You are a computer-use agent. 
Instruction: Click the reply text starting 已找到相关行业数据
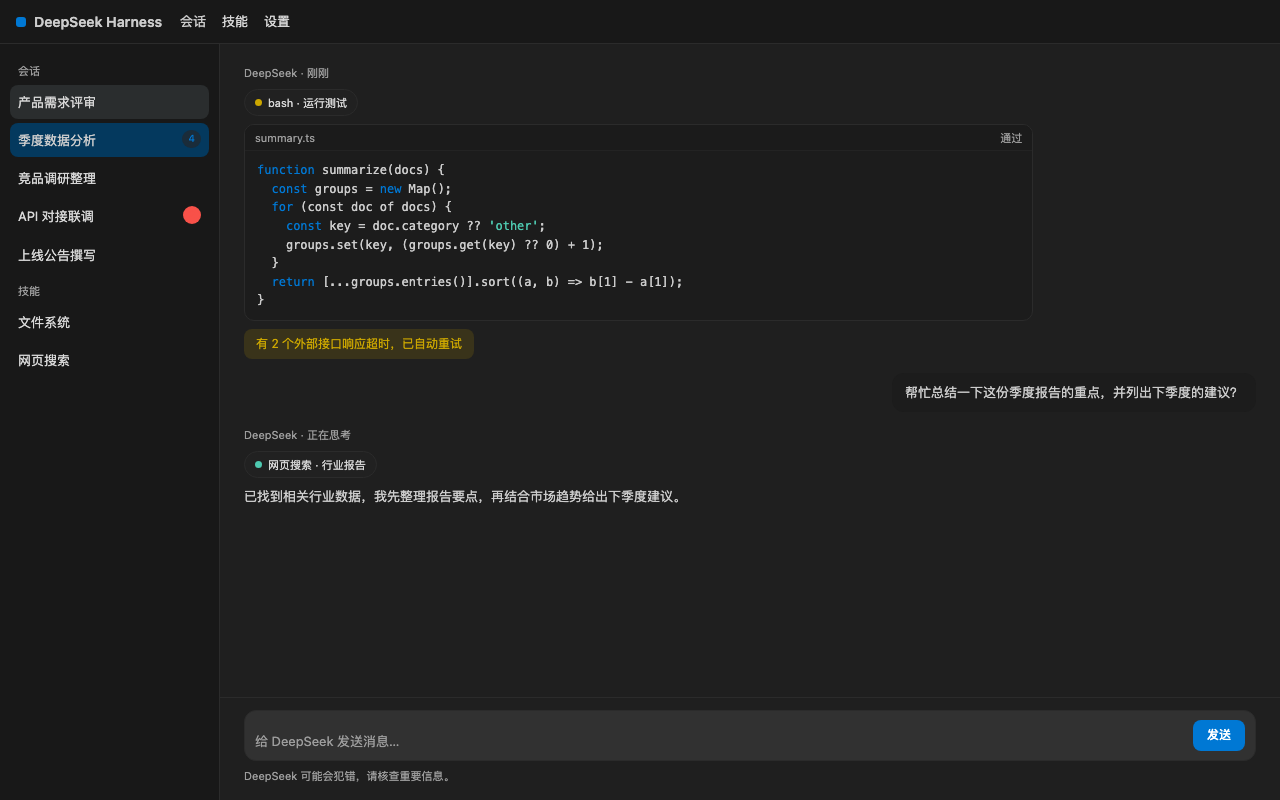[465, 497]
